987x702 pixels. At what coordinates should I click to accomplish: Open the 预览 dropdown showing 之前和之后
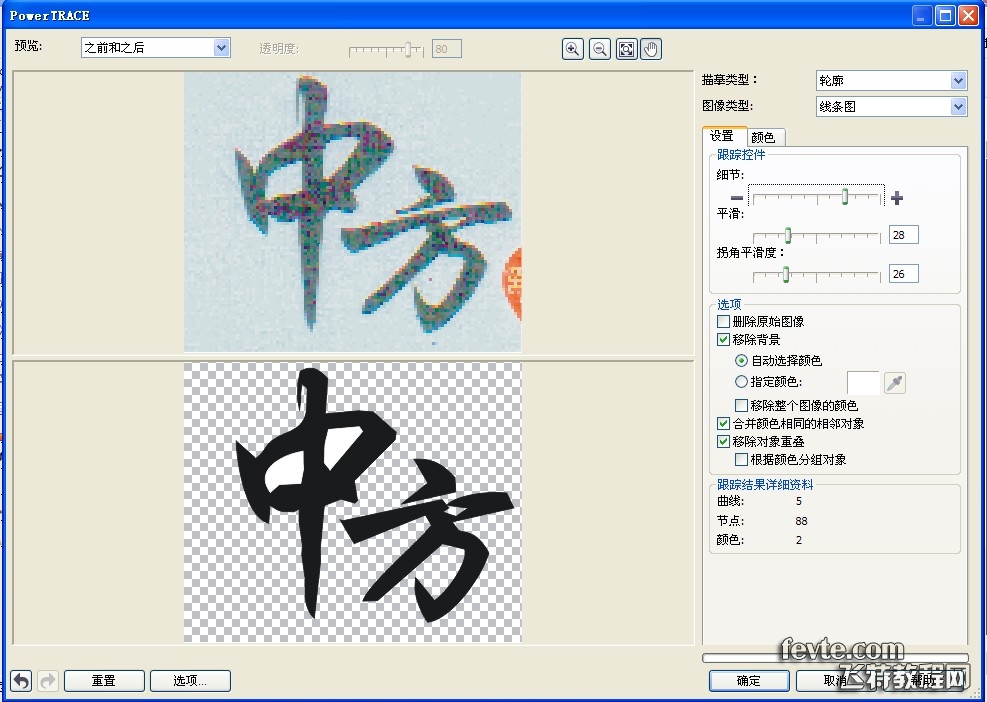(x=155, y=48)
